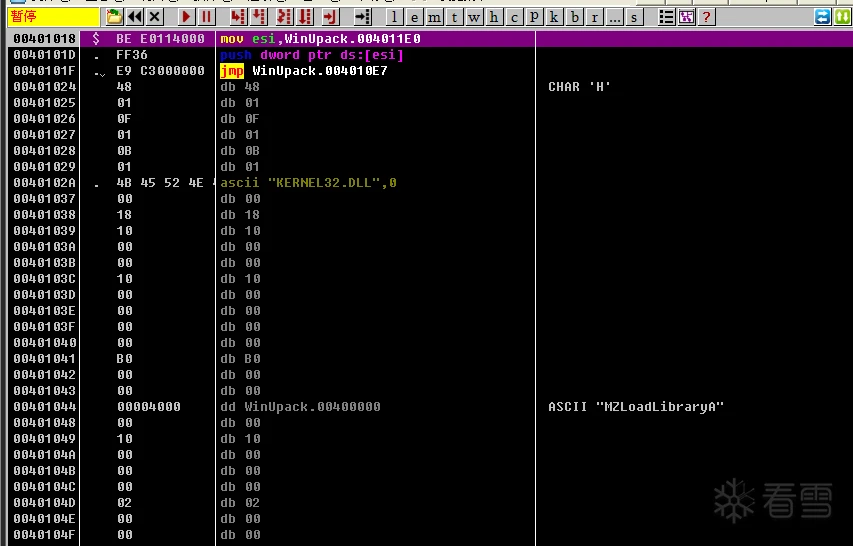Open Executable modules with the e button
This screenshot has width=853, height=546.
[x=414, y=17]
